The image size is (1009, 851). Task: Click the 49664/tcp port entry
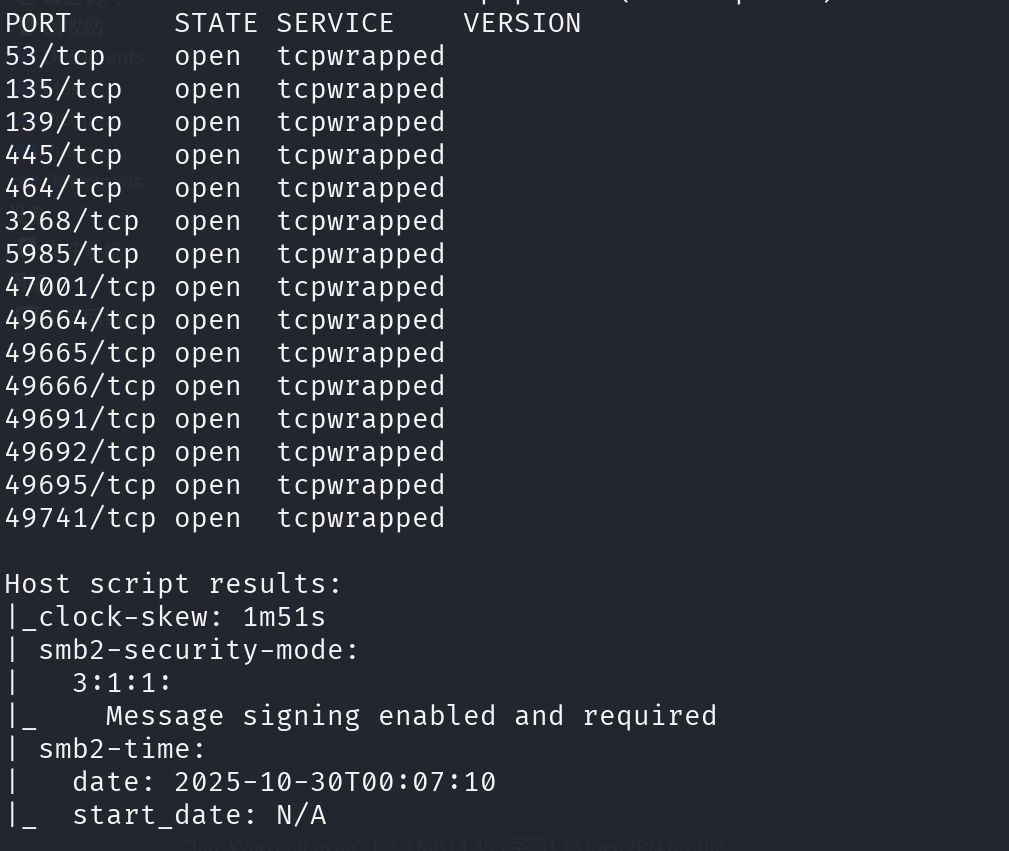pyautogui.click(x=80, y=320)
